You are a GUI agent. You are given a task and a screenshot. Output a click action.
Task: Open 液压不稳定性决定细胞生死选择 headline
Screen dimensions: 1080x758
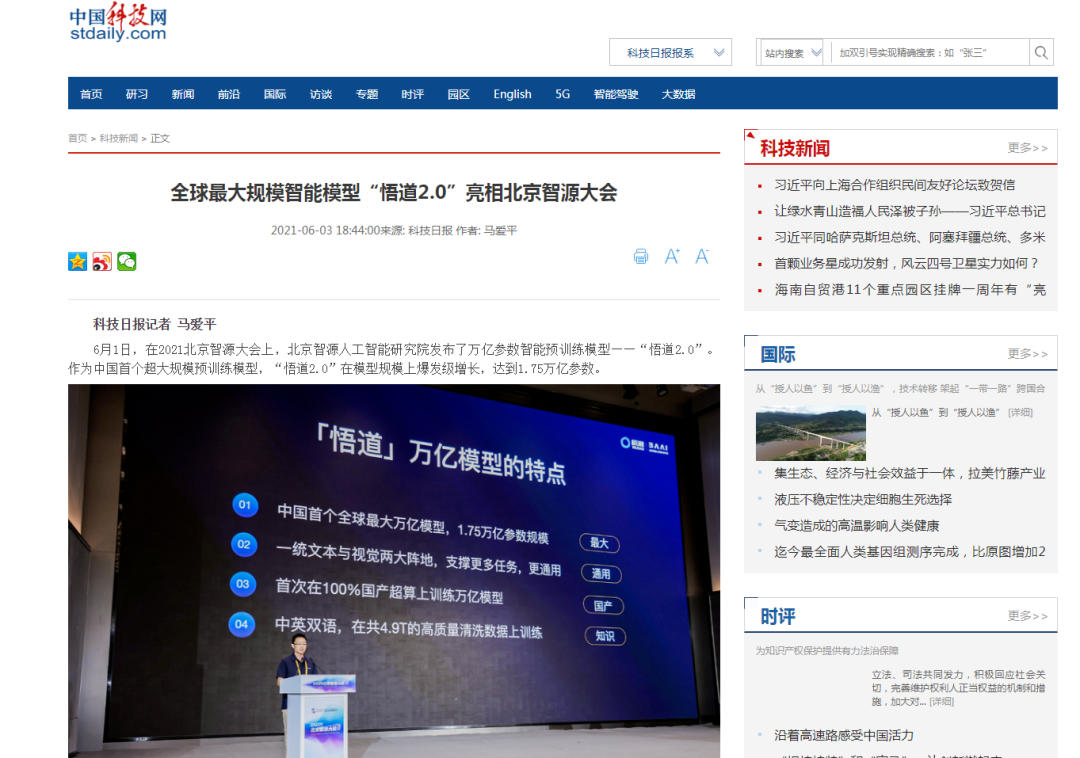click(x=863, y=500)
